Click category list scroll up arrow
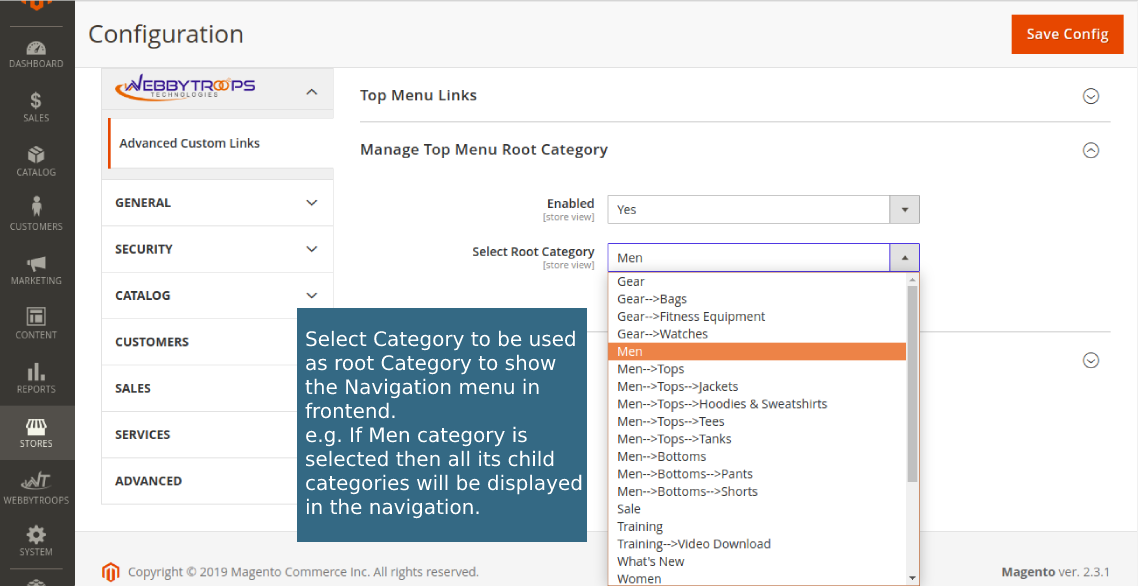The image size is (1138, 586). click(912, 279)
